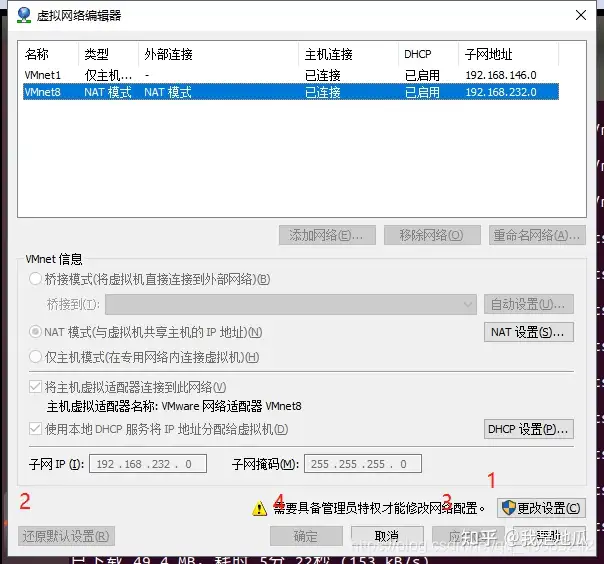Screen dimensions: 604x564
Task: Select the VMnet8 network row
Action: pyautogui.click(x=291, y=92)
